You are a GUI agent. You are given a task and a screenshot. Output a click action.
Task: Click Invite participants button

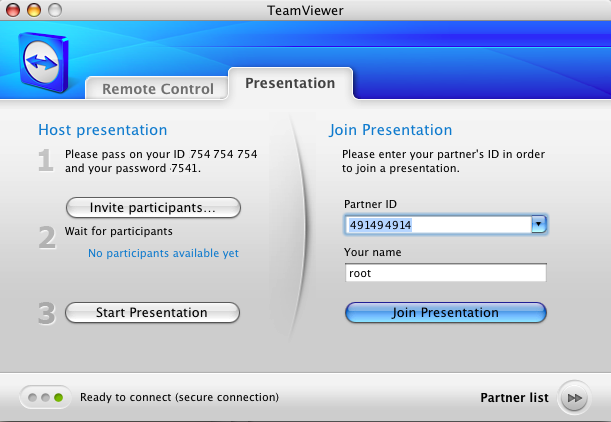(153, 207)
